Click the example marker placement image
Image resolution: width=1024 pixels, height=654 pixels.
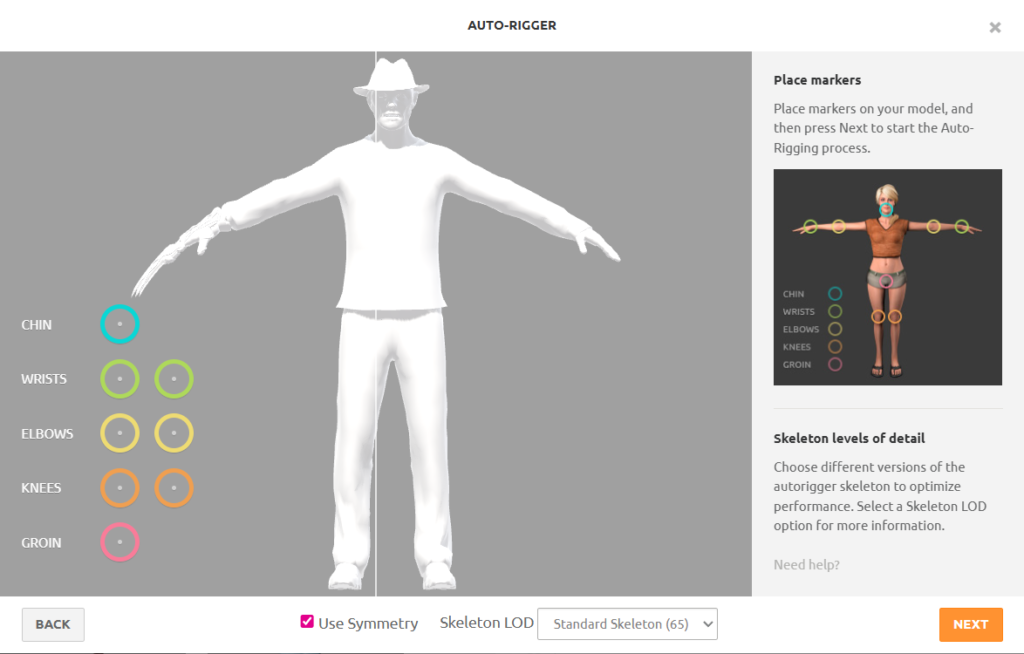[x=888, y=277]
